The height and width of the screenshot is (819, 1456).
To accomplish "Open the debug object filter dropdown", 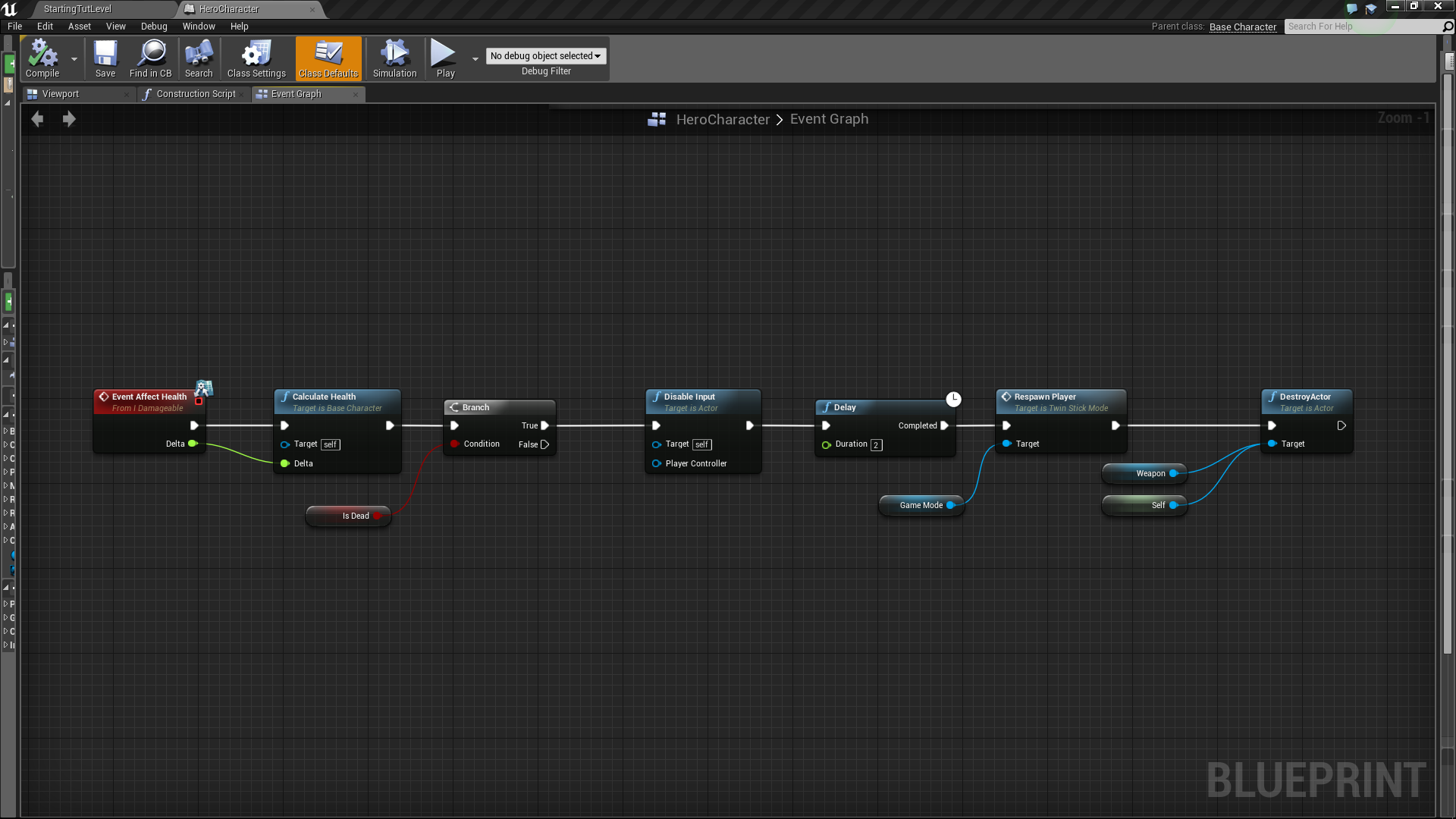I will point(545,56).
